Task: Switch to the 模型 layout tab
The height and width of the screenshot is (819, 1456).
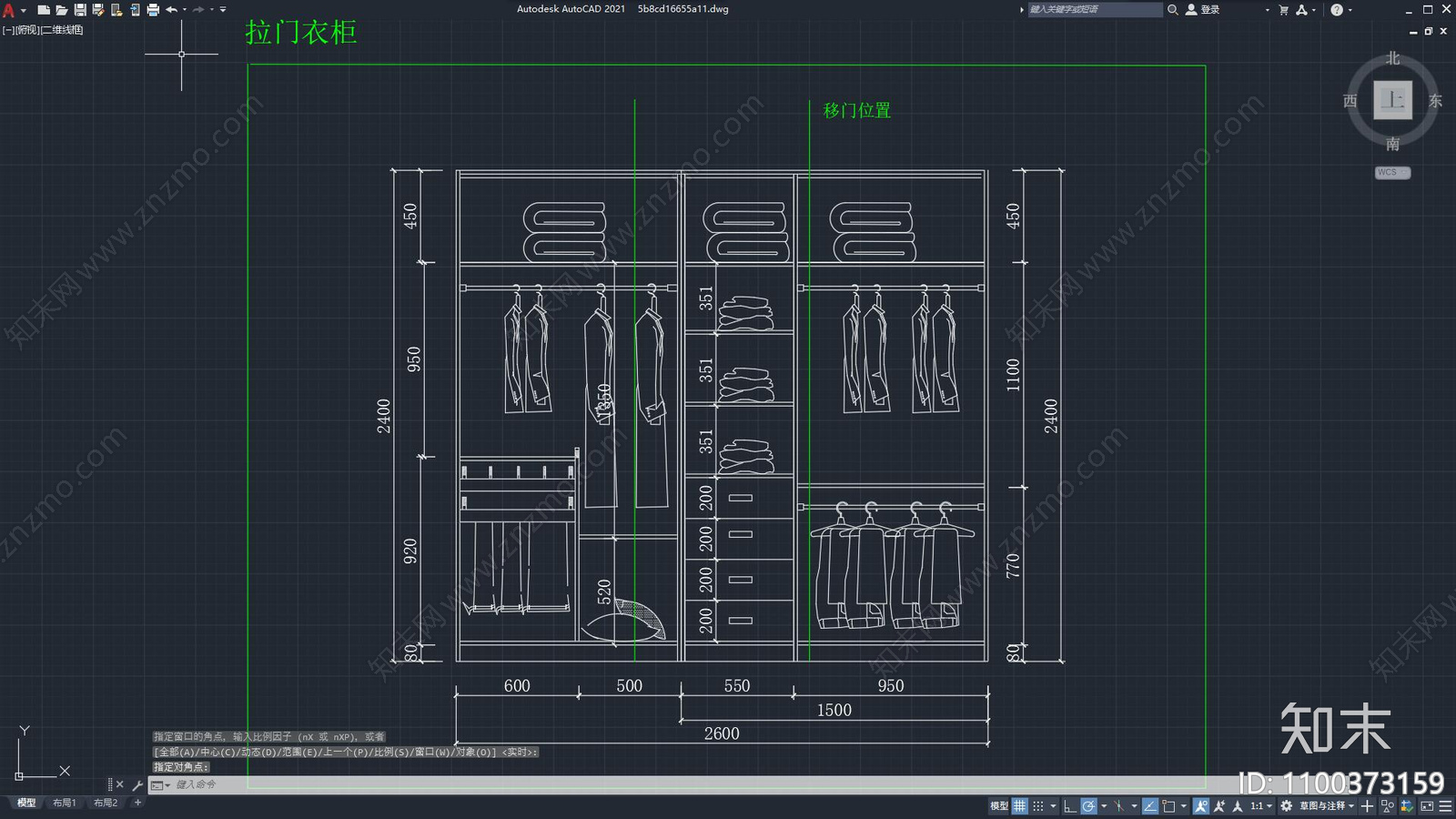Action: click(26, 803)
